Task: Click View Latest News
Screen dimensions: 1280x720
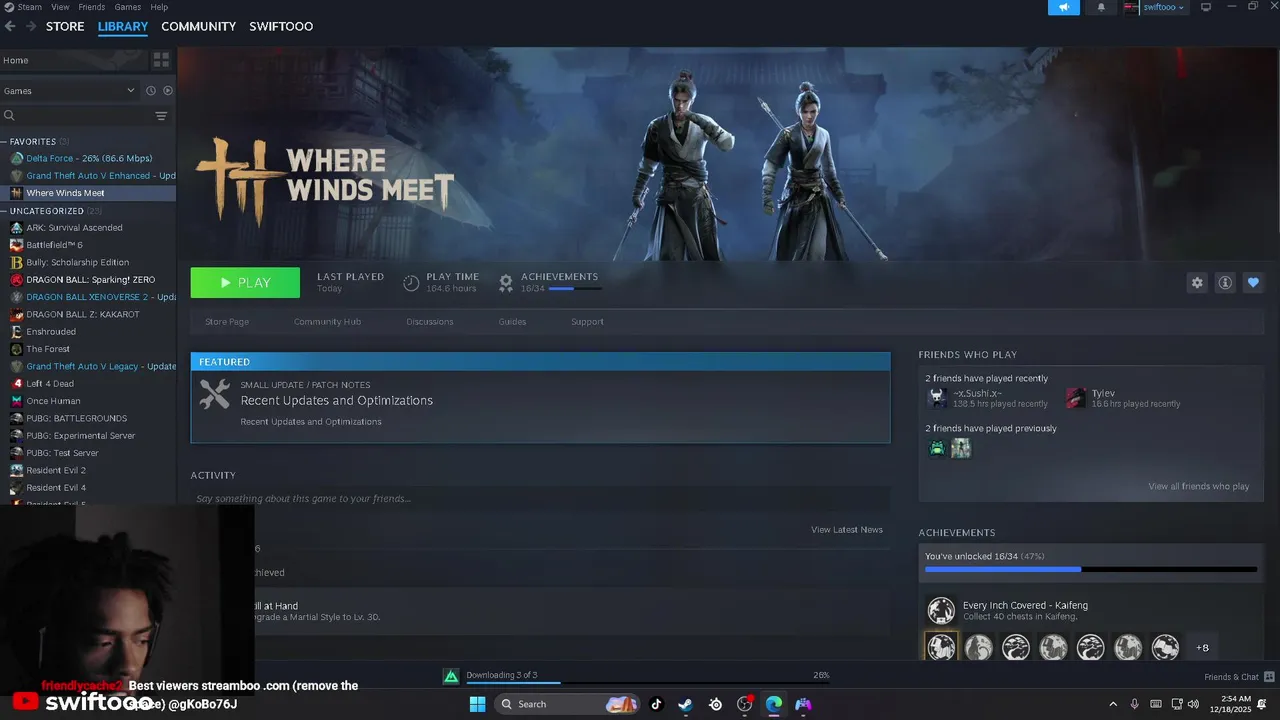Action: (847, 529)
